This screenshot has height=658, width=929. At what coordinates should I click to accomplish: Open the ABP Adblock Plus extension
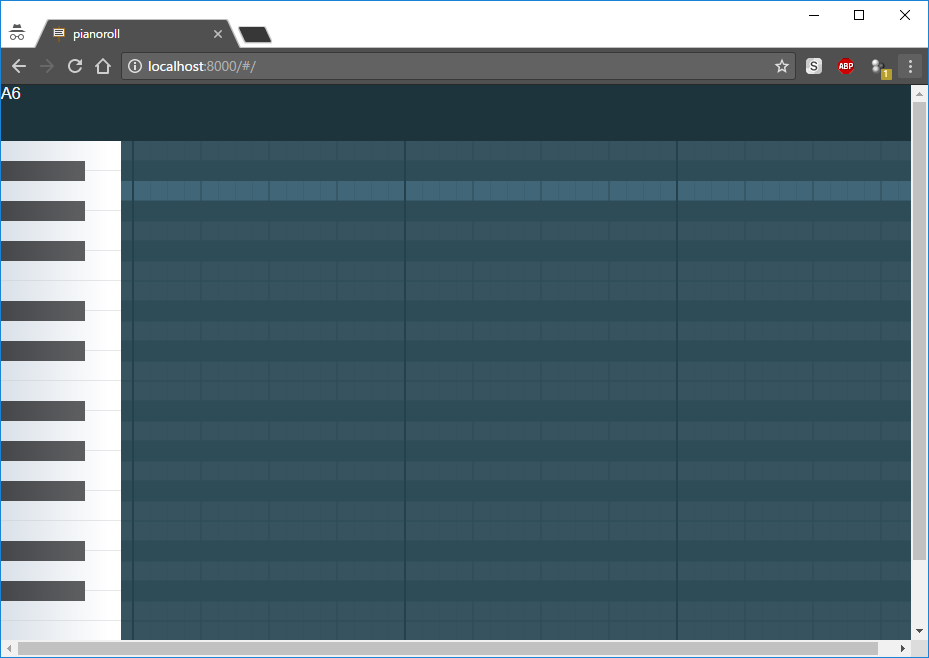[x=846, y=66]
